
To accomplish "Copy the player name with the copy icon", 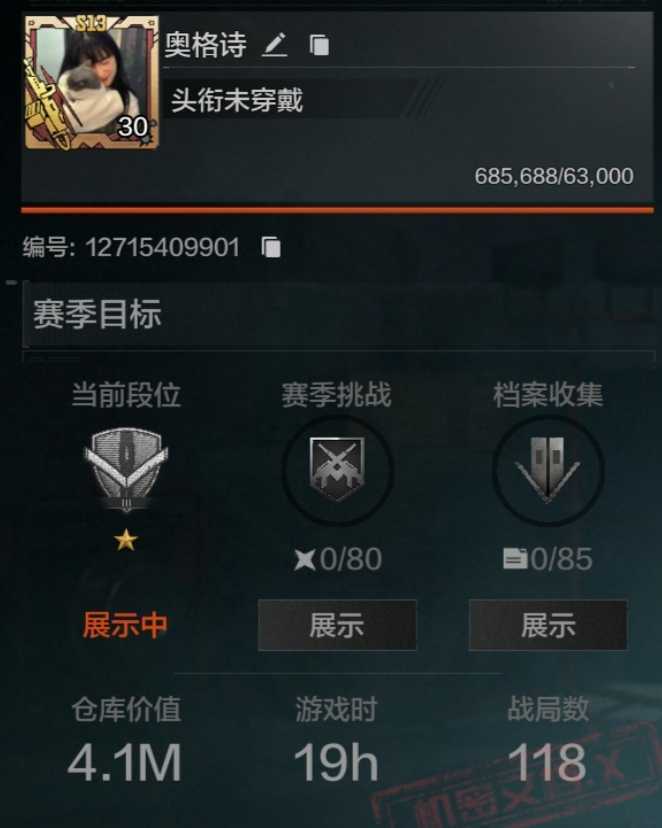I will point(319,45).
